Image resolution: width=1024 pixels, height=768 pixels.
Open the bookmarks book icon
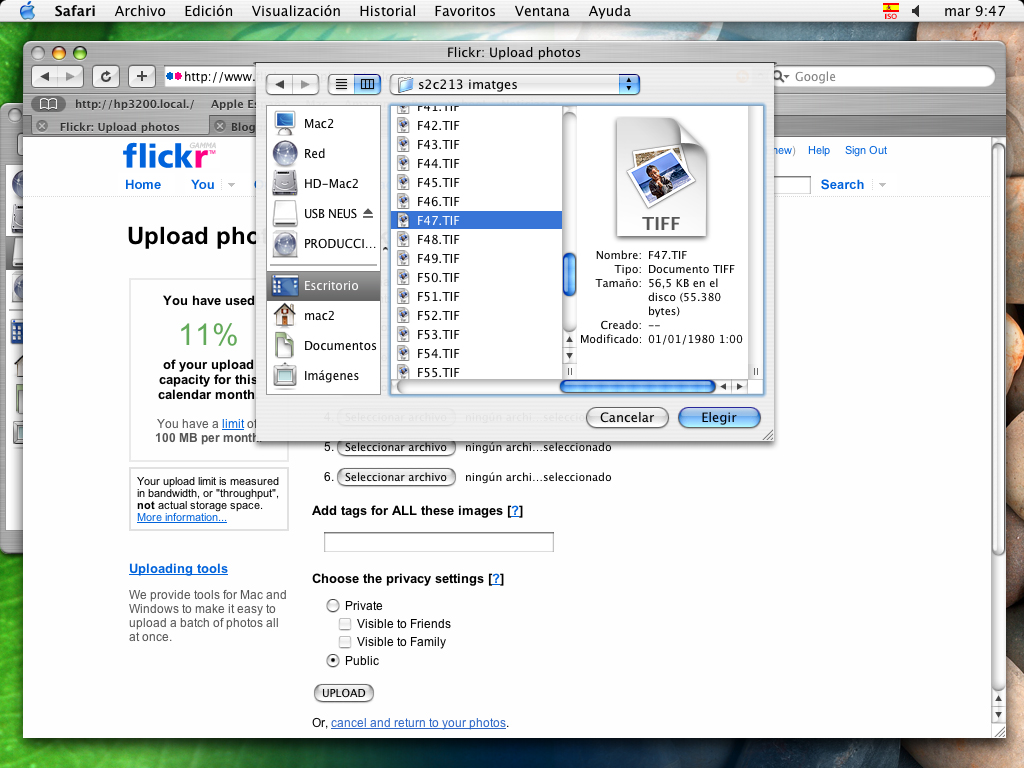click(x=49, y=104)
